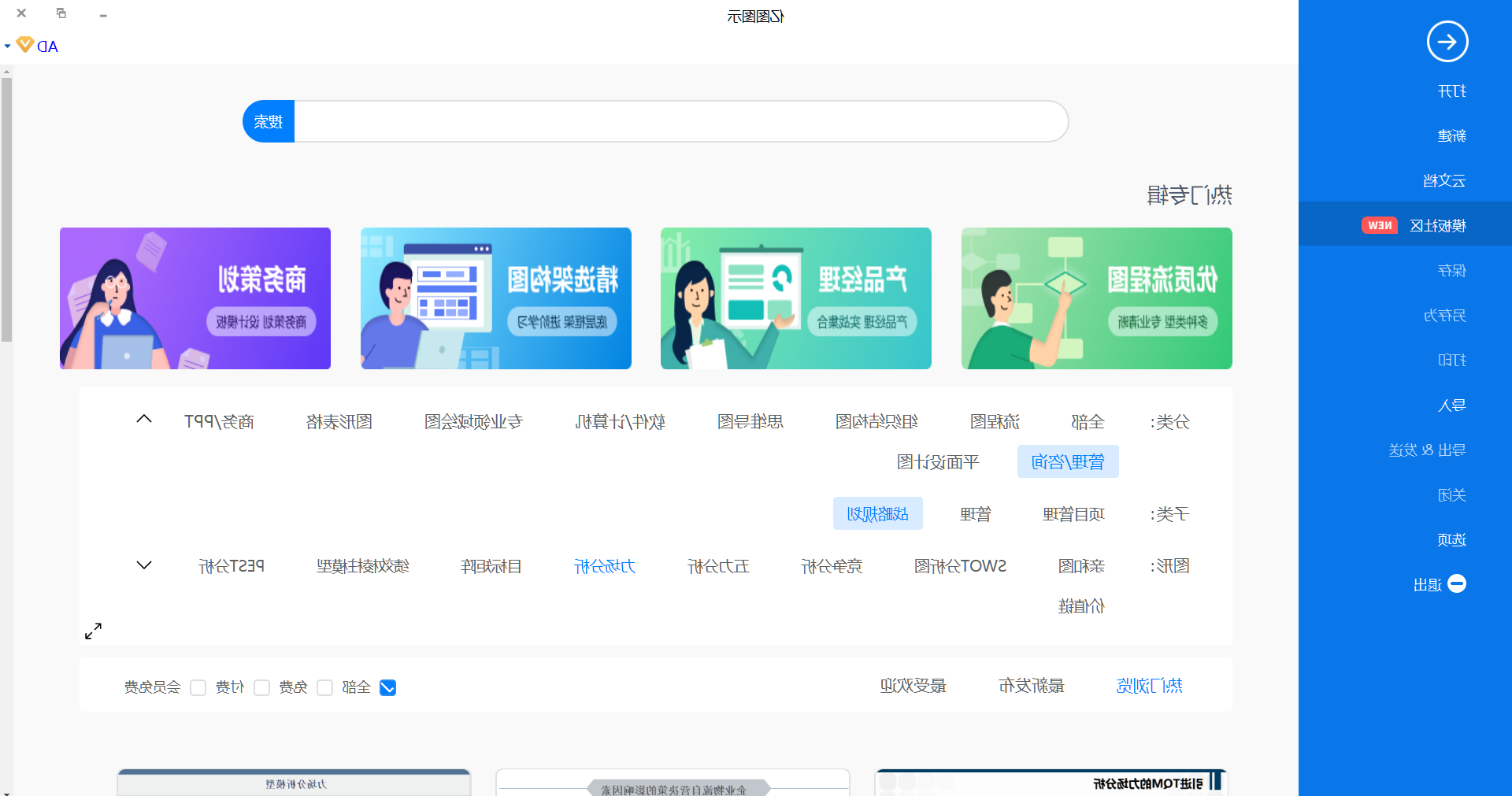Open the 商务策划 banner
The image size is (1512, 796).
tap(195, 298)
